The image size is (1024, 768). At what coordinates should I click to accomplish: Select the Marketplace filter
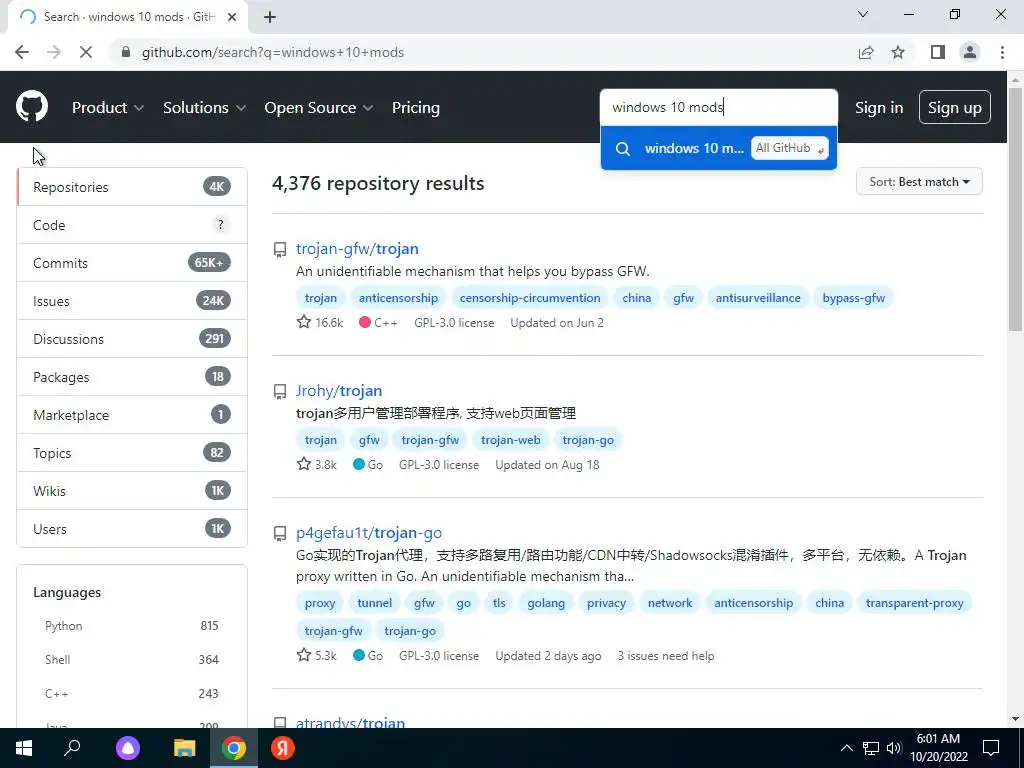(132, 415)
